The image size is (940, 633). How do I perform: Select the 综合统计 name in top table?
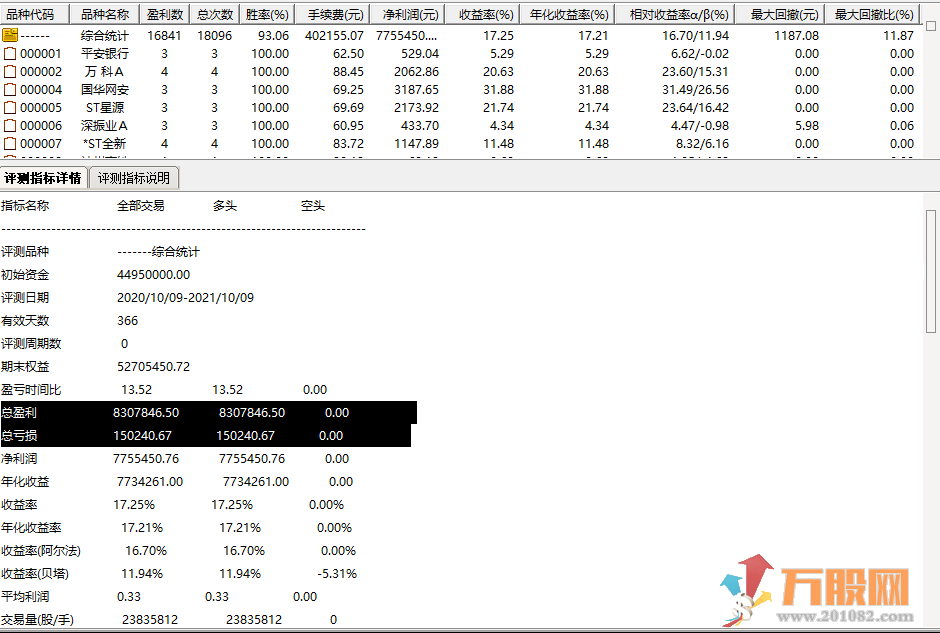pyautogui.click(x=104, y=36)
